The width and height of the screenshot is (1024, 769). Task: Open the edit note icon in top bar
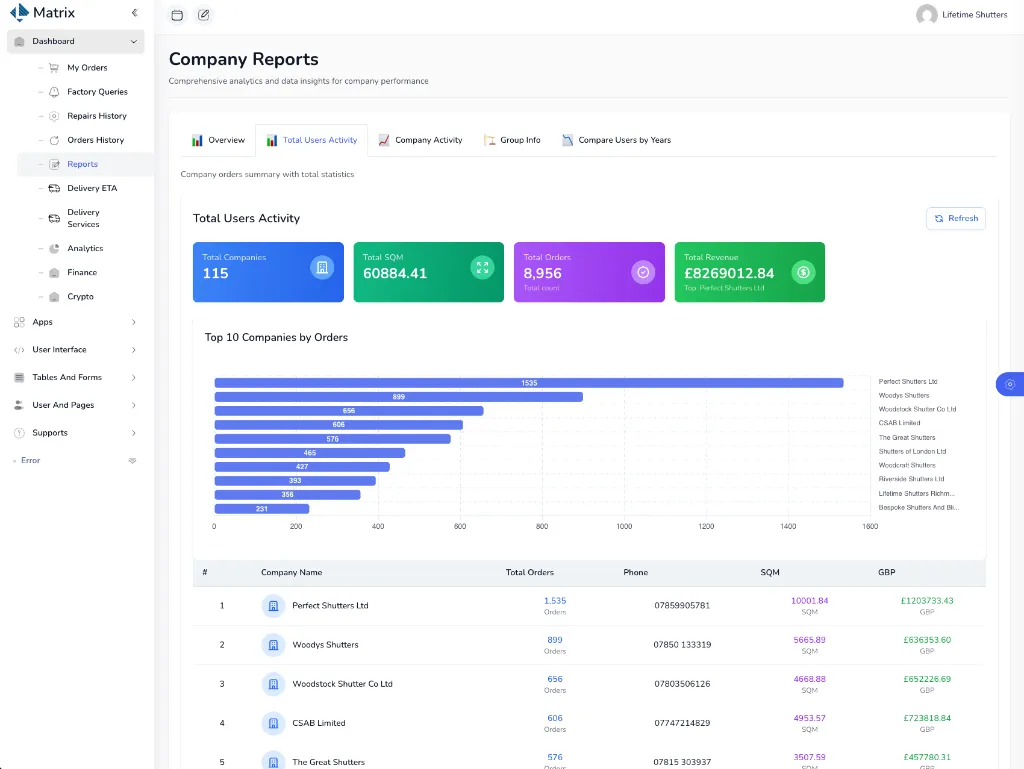click(x=204, y=15)
